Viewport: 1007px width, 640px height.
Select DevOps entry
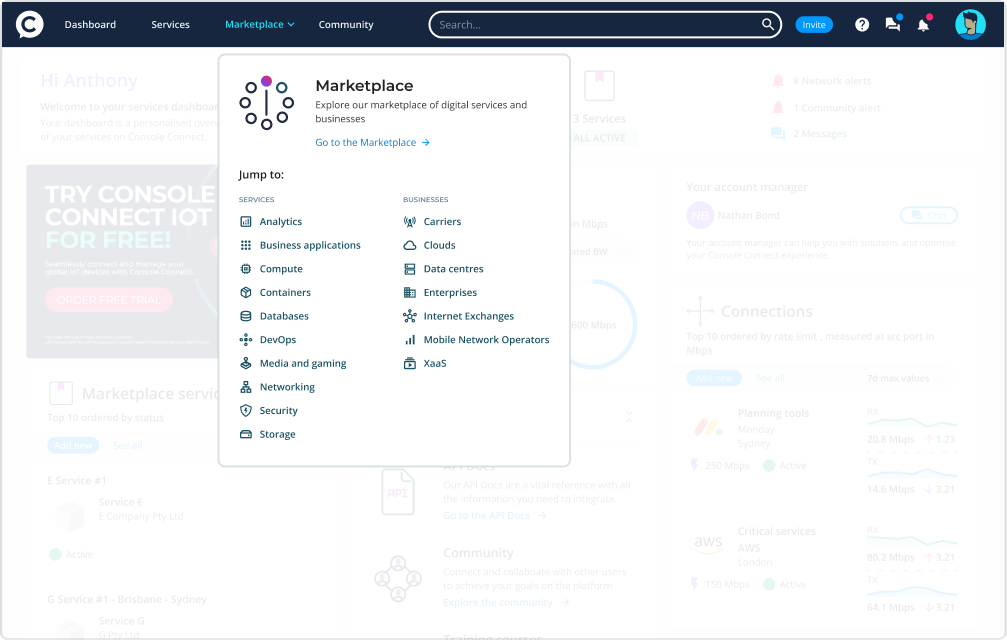pyautogui.click(x=278, y=340)
